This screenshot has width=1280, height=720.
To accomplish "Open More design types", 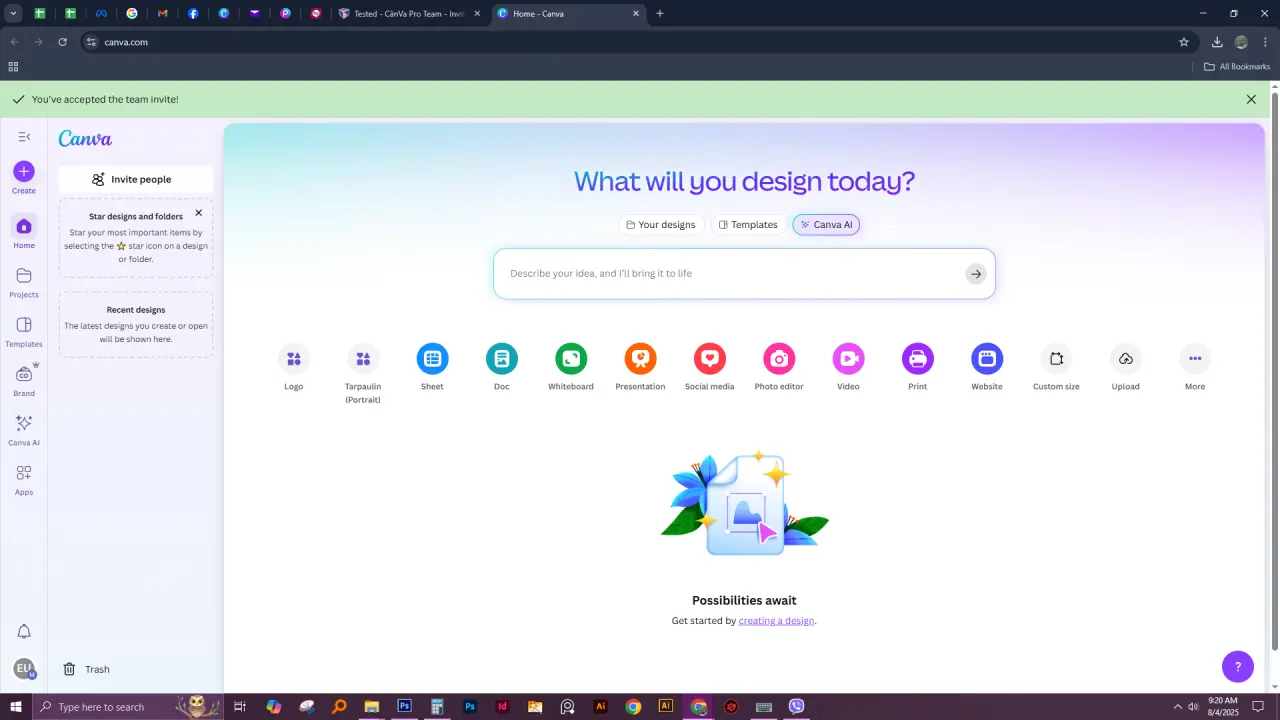I will tap(1195, 367).
